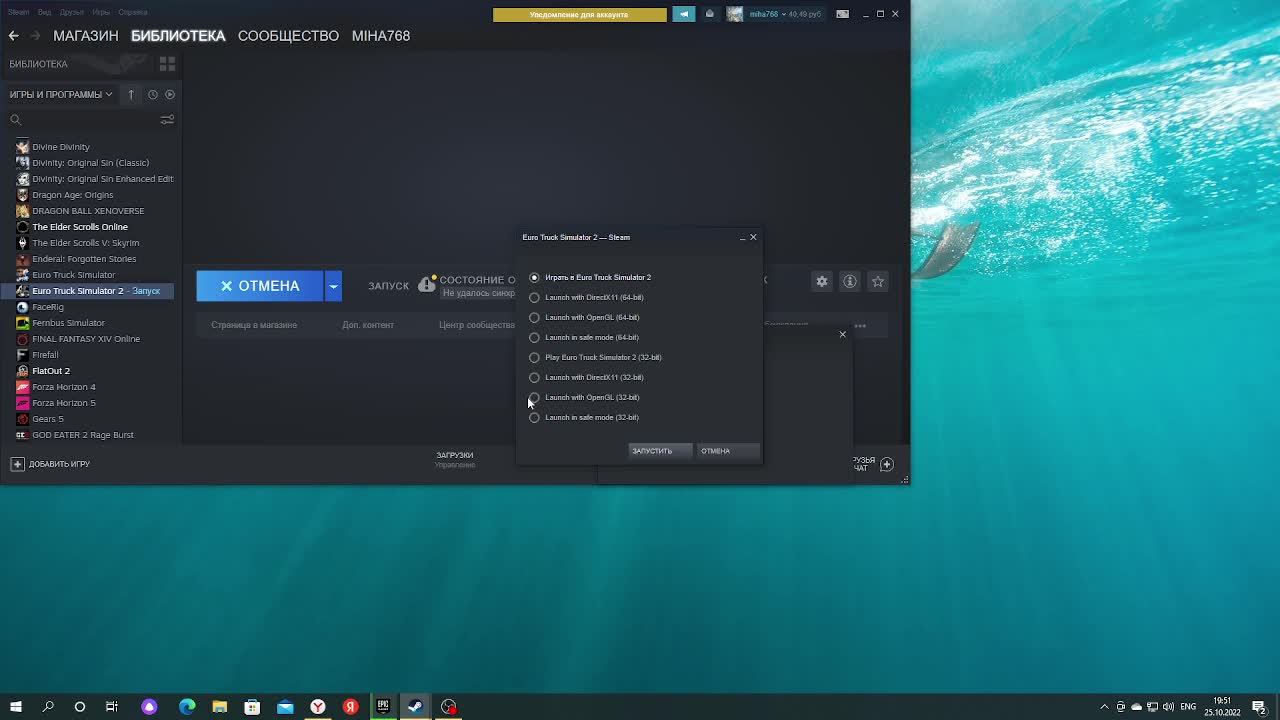Choose Launch with DirectX11 (64-bit) option

point(587,297)
